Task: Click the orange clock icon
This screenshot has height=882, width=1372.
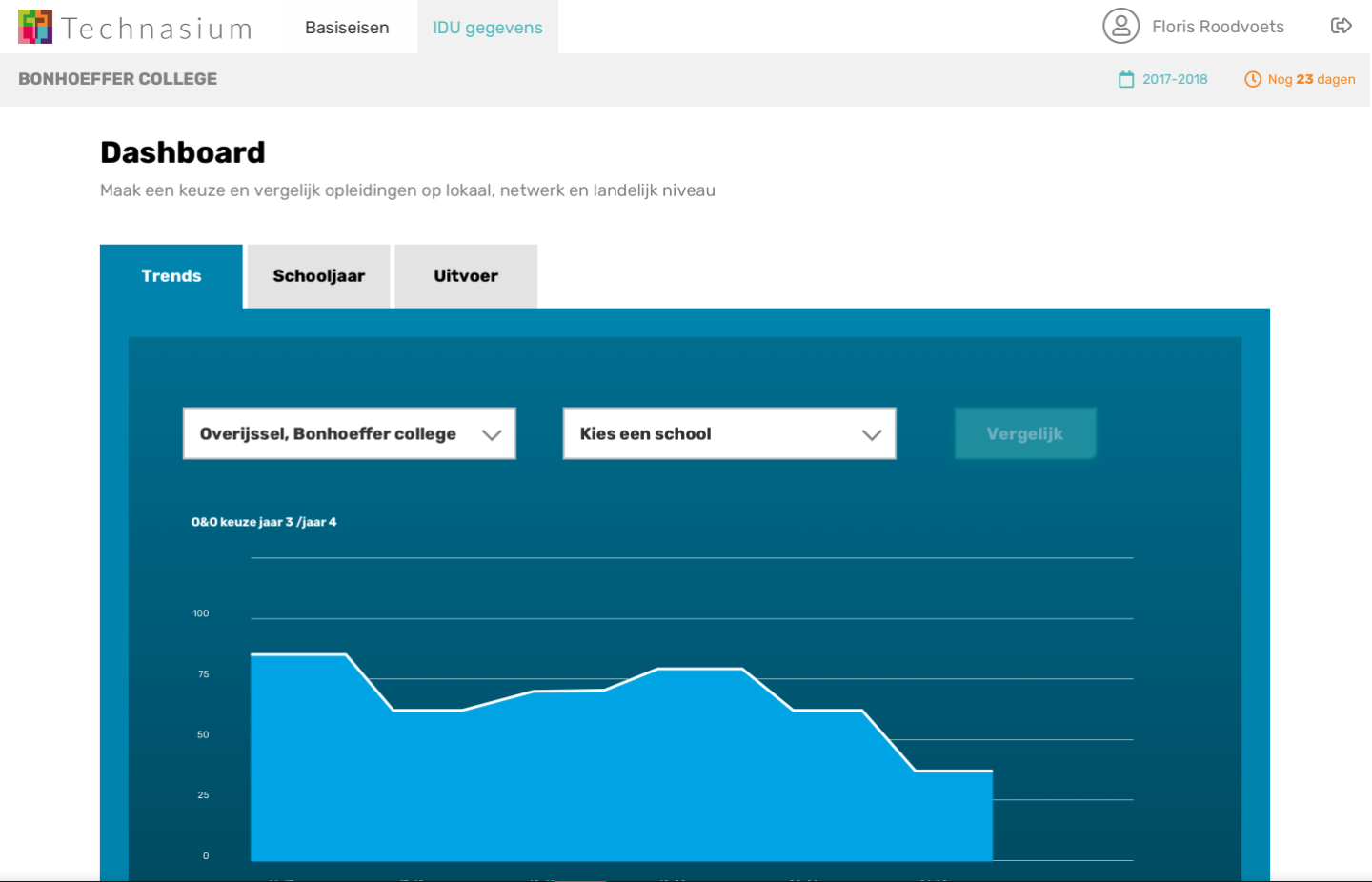Action: click(1252, 79)
